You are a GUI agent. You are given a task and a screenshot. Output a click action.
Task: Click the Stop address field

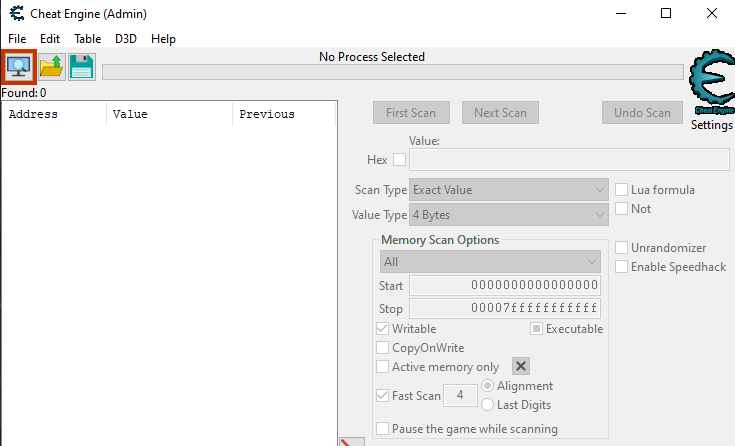pyautogui.click(x=505, y=308)
